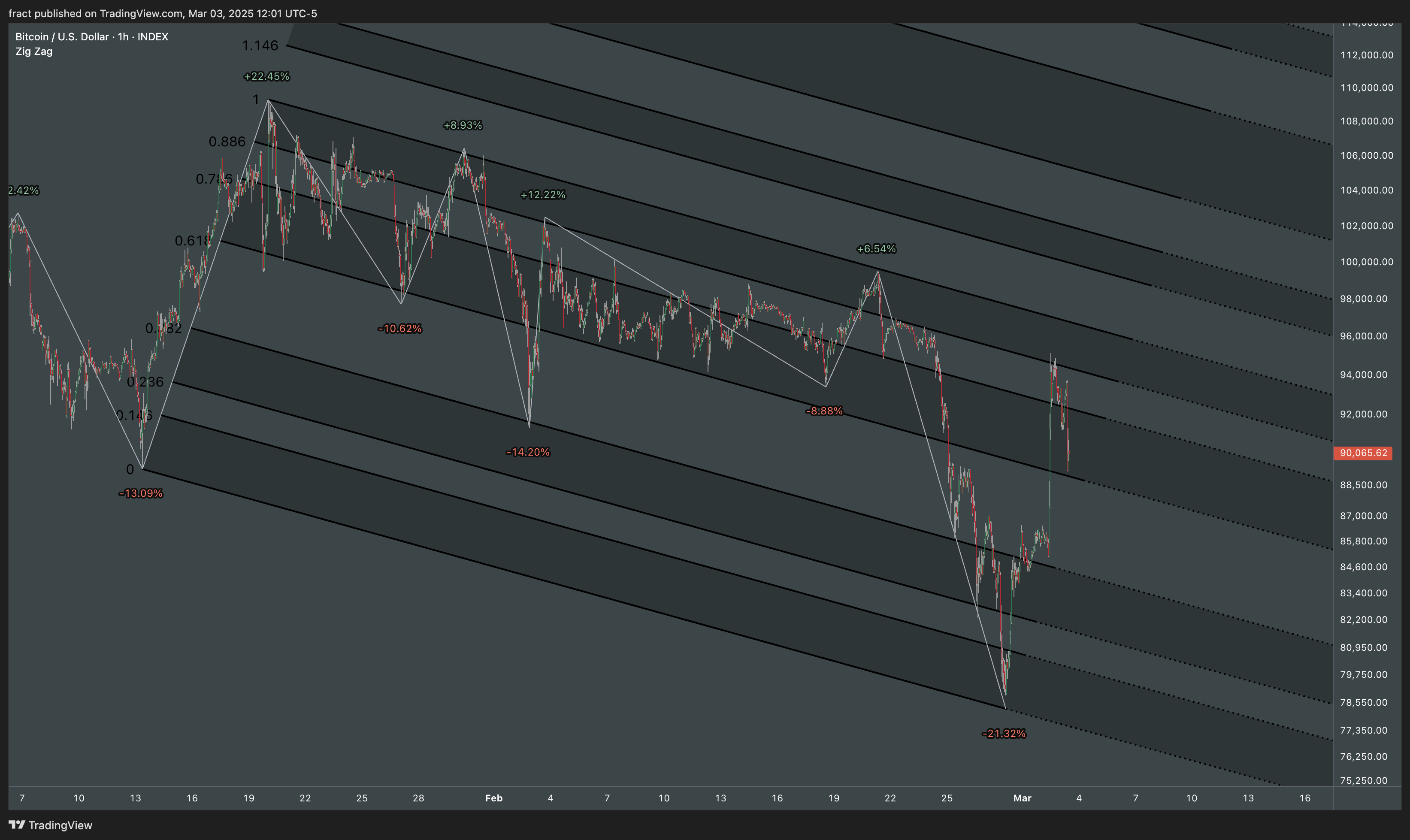The height and width of the screenshot is (840, 1410).
Task: Click the +12.22% swing label
Action: point(543,195)
